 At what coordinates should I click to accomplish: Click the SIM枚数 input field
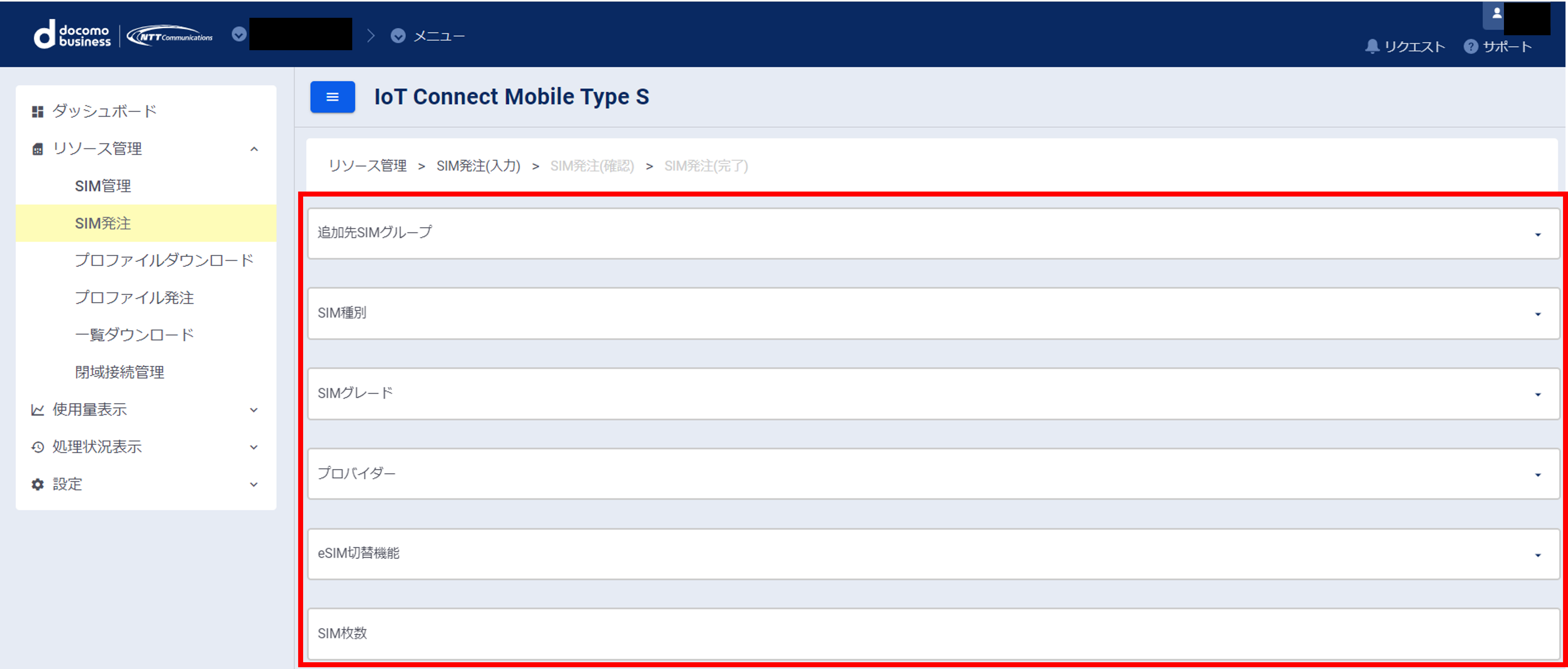(933, 634)
